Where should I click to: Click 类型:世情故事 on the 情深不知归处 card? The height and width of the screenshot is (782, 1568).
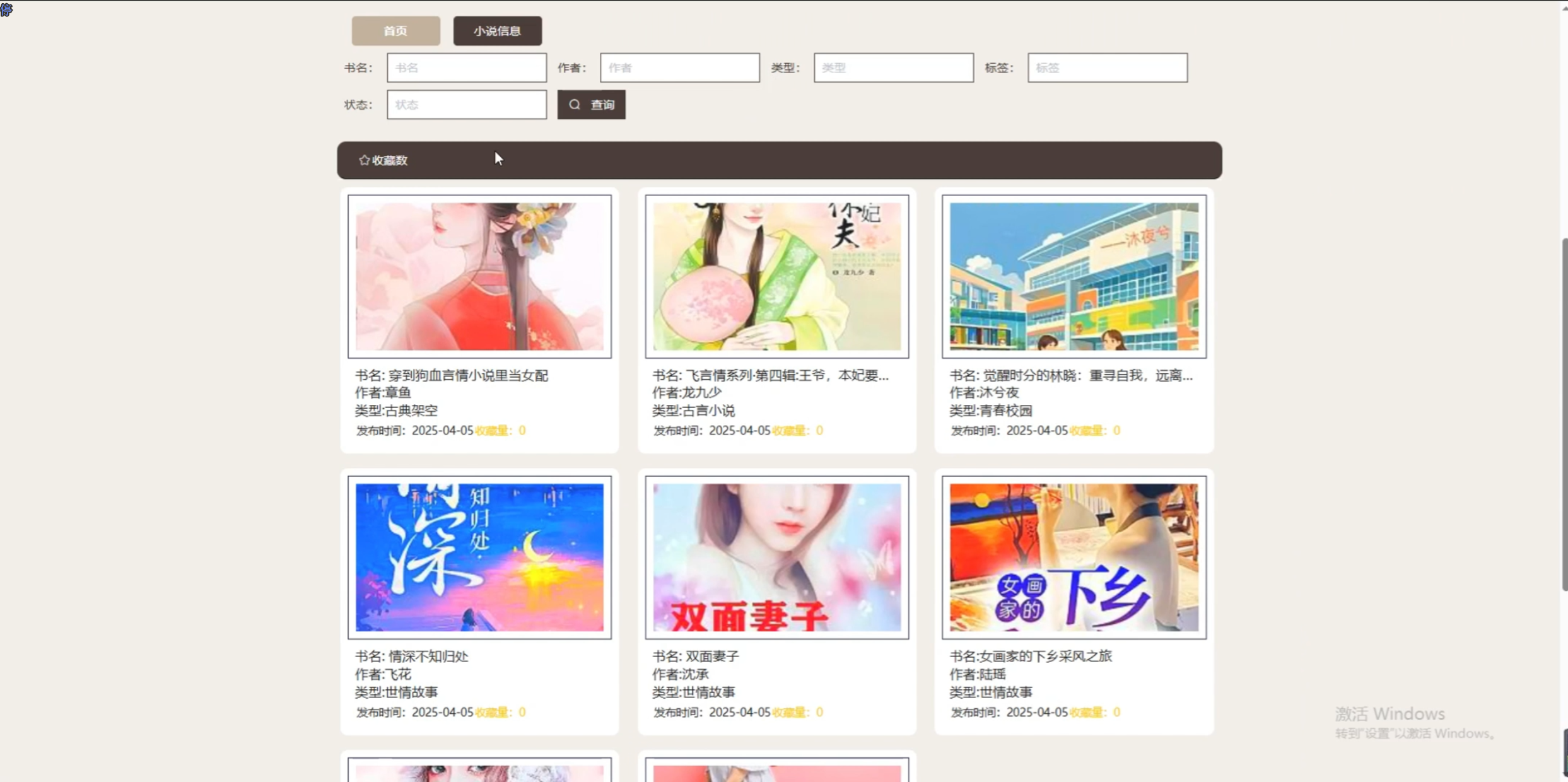pyautogui.click(x=396, y=692)
